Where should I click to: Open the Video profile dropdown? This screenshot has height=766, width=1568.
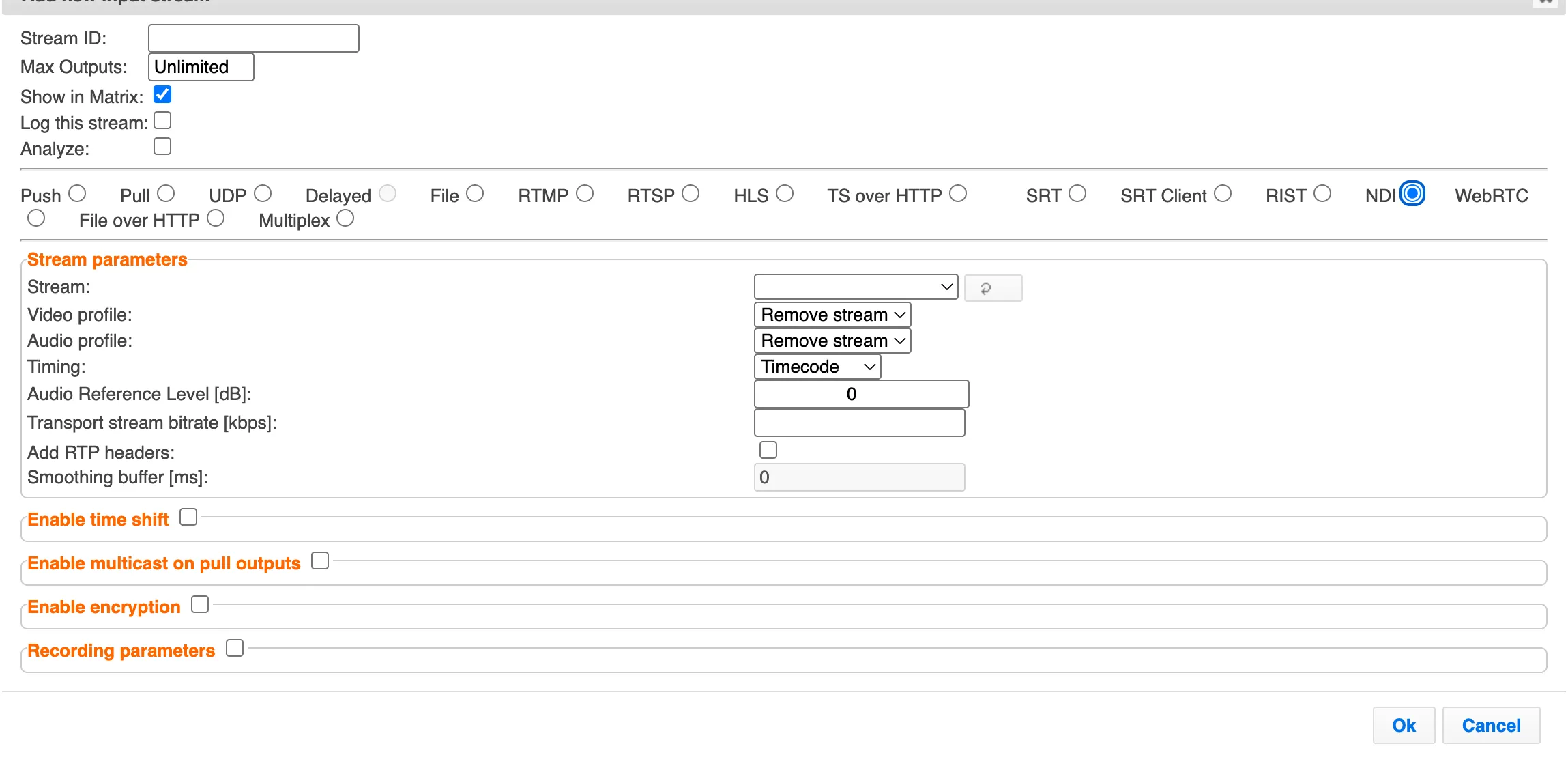coord(832,315)
